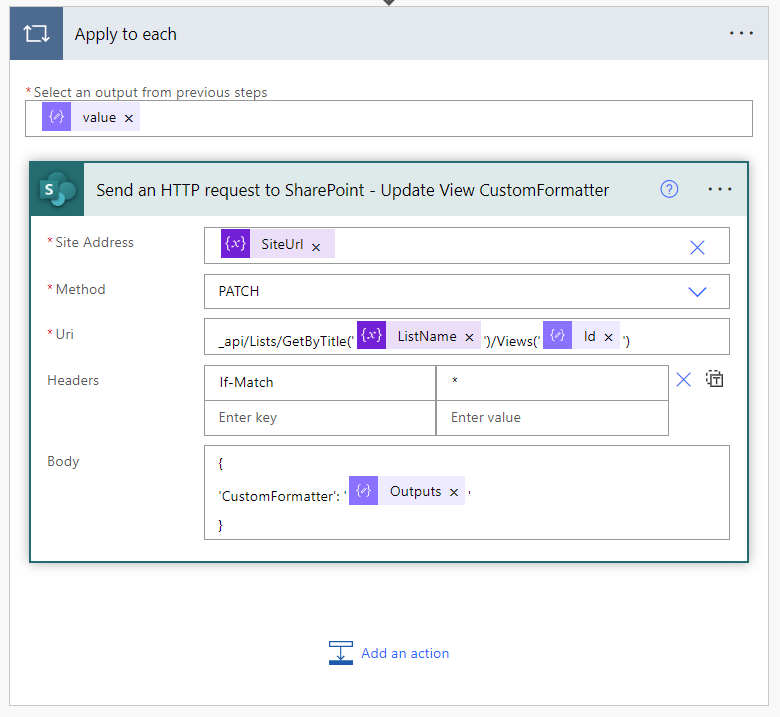Click the If-Match header key field
Viewport: 780px width, 717px height.
(x=319, y=382)
